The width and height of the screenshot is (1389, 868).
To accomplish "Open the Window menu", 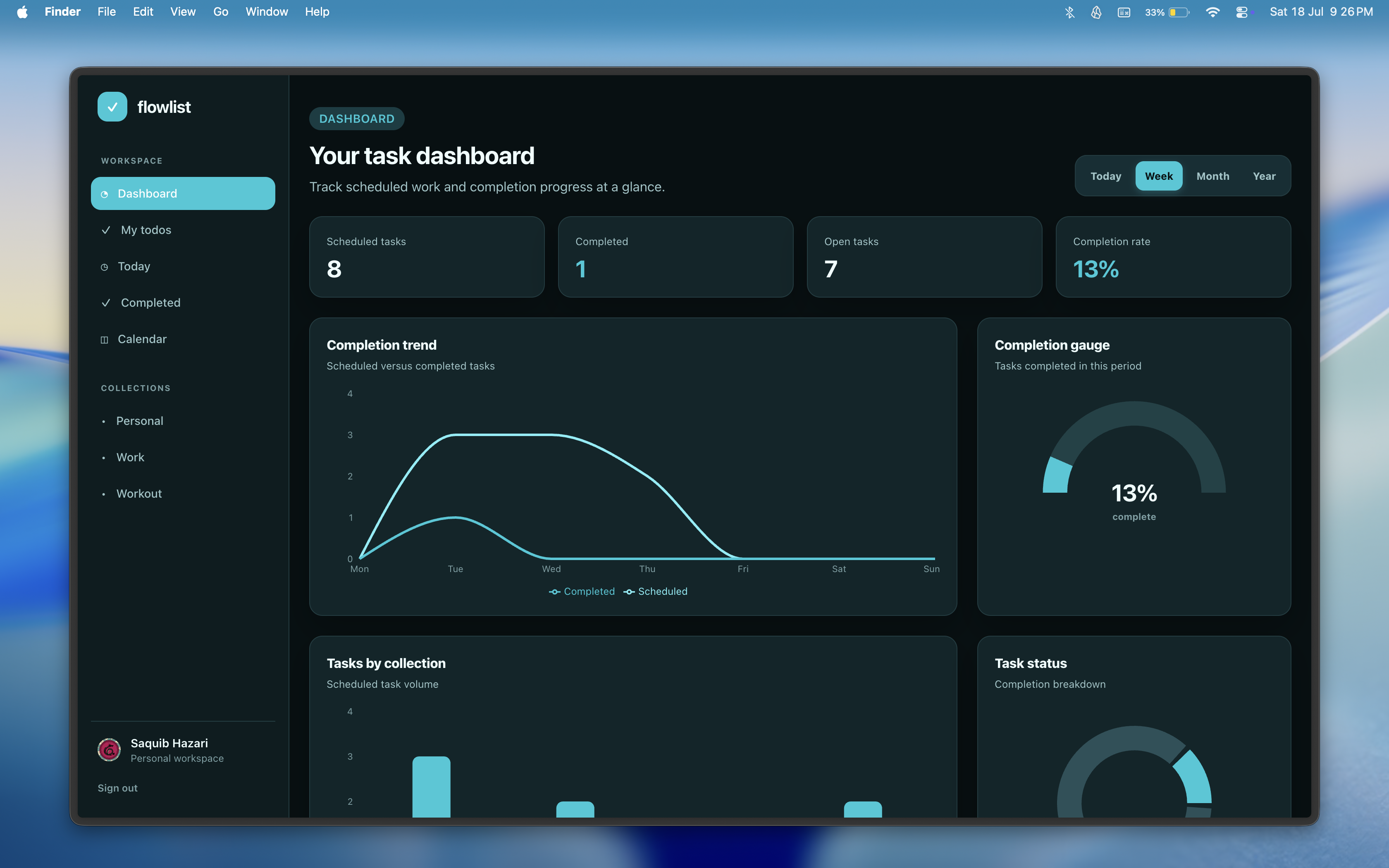I will (266, 12).
